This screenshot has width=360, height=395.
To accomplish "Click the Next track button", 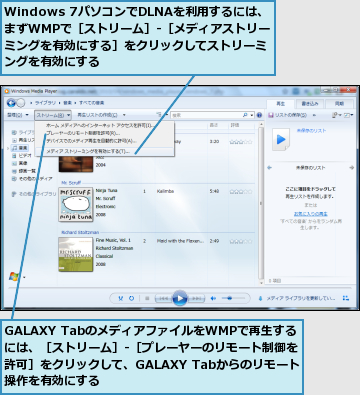I will 197,298.
